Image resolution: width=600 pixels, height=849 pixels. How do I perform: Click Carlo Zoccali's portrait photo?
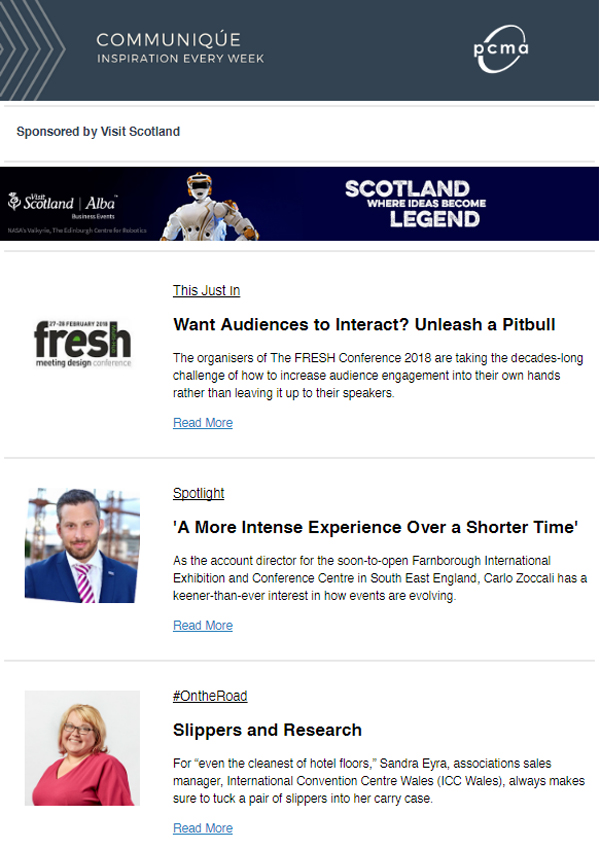[x=82, y=545]
